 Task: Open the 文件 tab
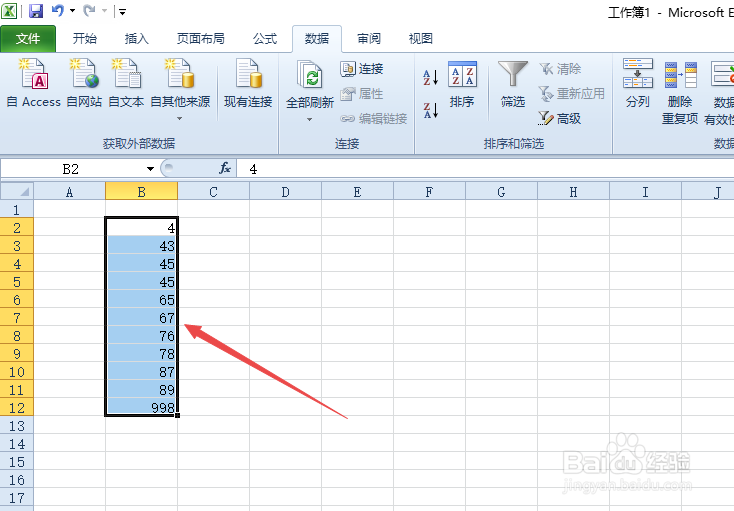pyautogui.click(x=28, y=39)
